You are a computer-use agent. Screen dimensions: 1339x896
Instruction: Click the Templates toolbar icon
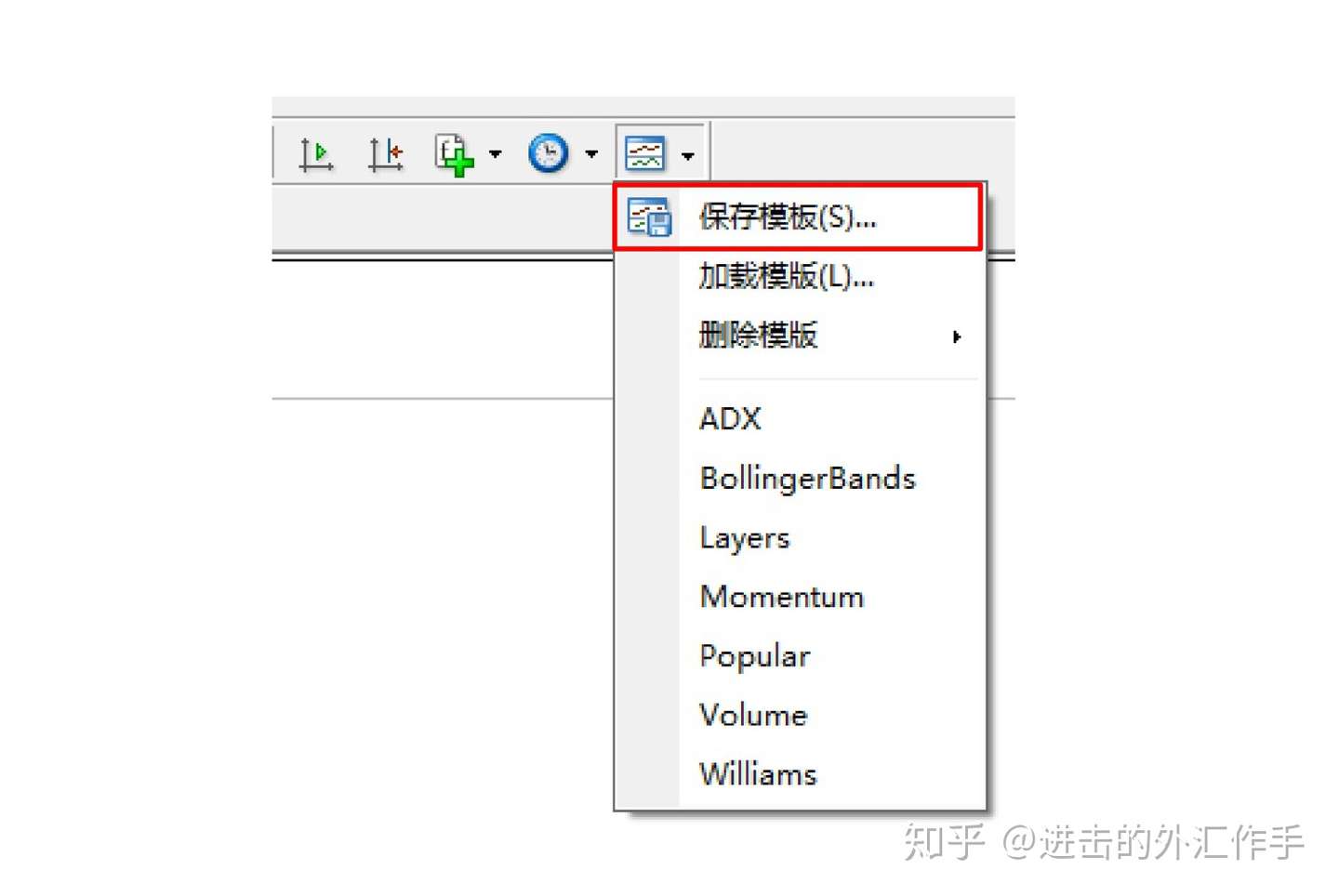tap(645, 153)
